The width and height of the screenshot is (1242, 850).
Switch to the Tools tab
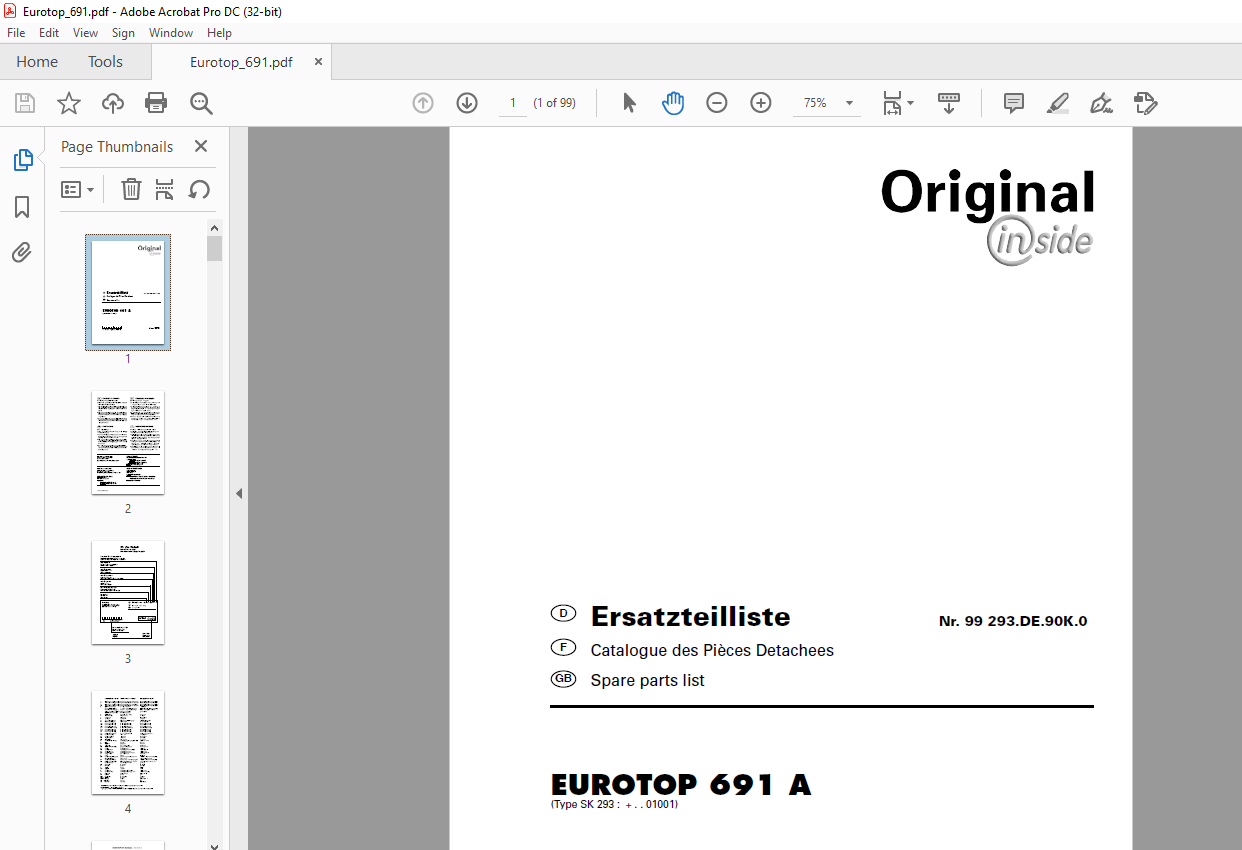(105, 62)
